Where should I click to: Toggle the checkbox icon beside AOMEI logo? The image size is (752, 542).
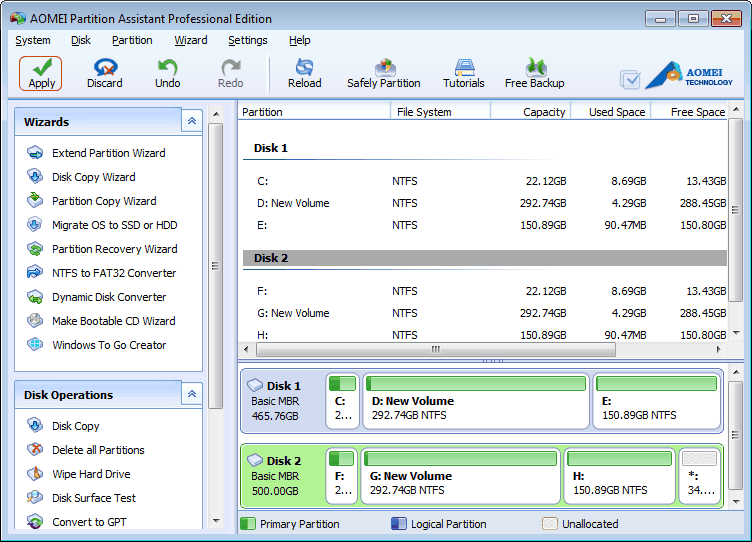630,79
